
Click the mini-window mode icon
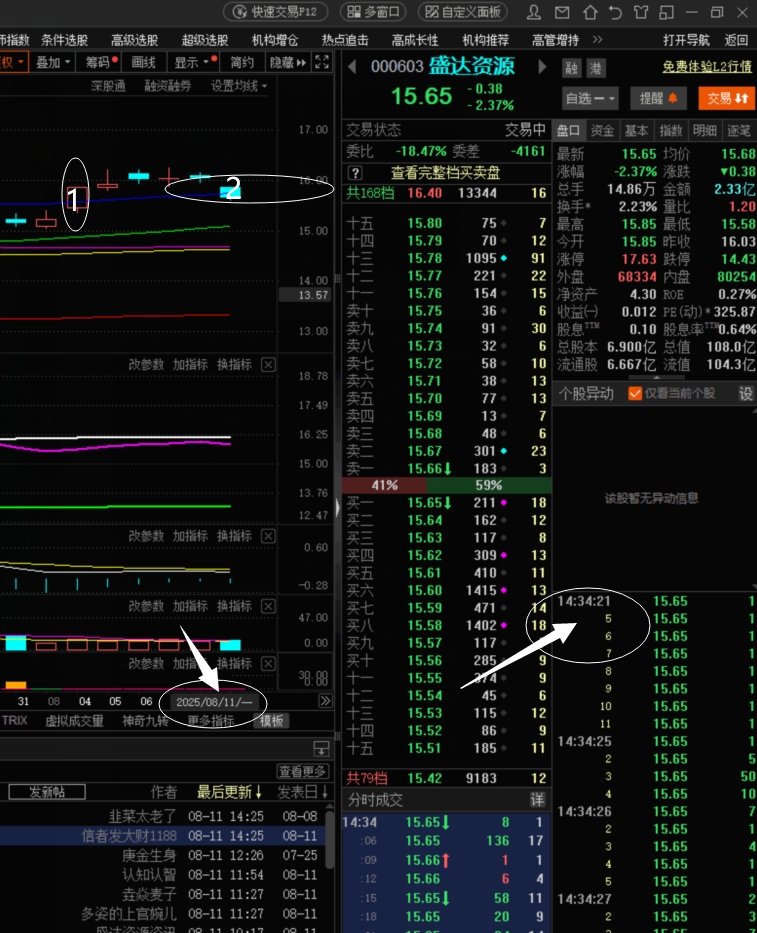667,12
